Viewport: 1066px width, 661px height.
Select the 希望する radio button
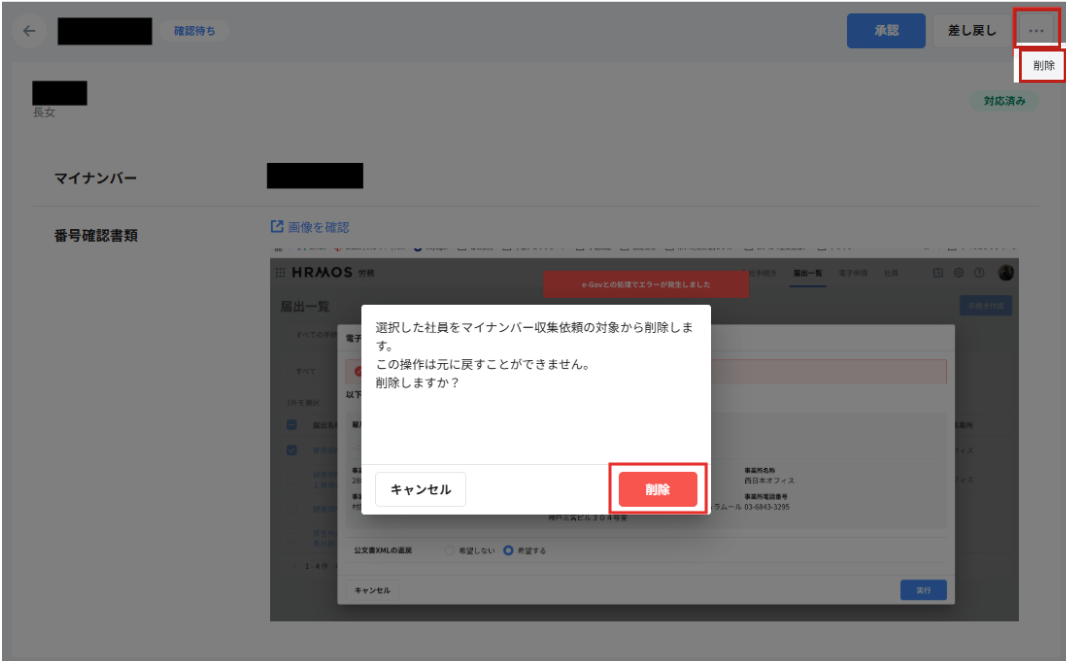click(x=509, y=551)
